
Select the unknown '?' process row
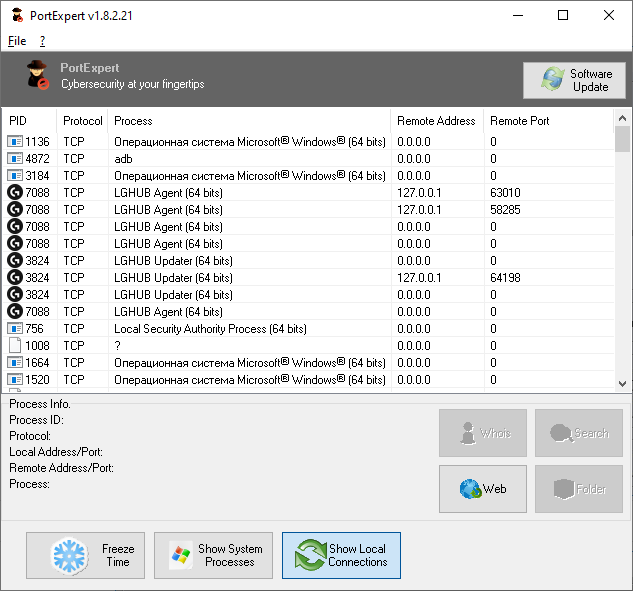tap(308, 346)
